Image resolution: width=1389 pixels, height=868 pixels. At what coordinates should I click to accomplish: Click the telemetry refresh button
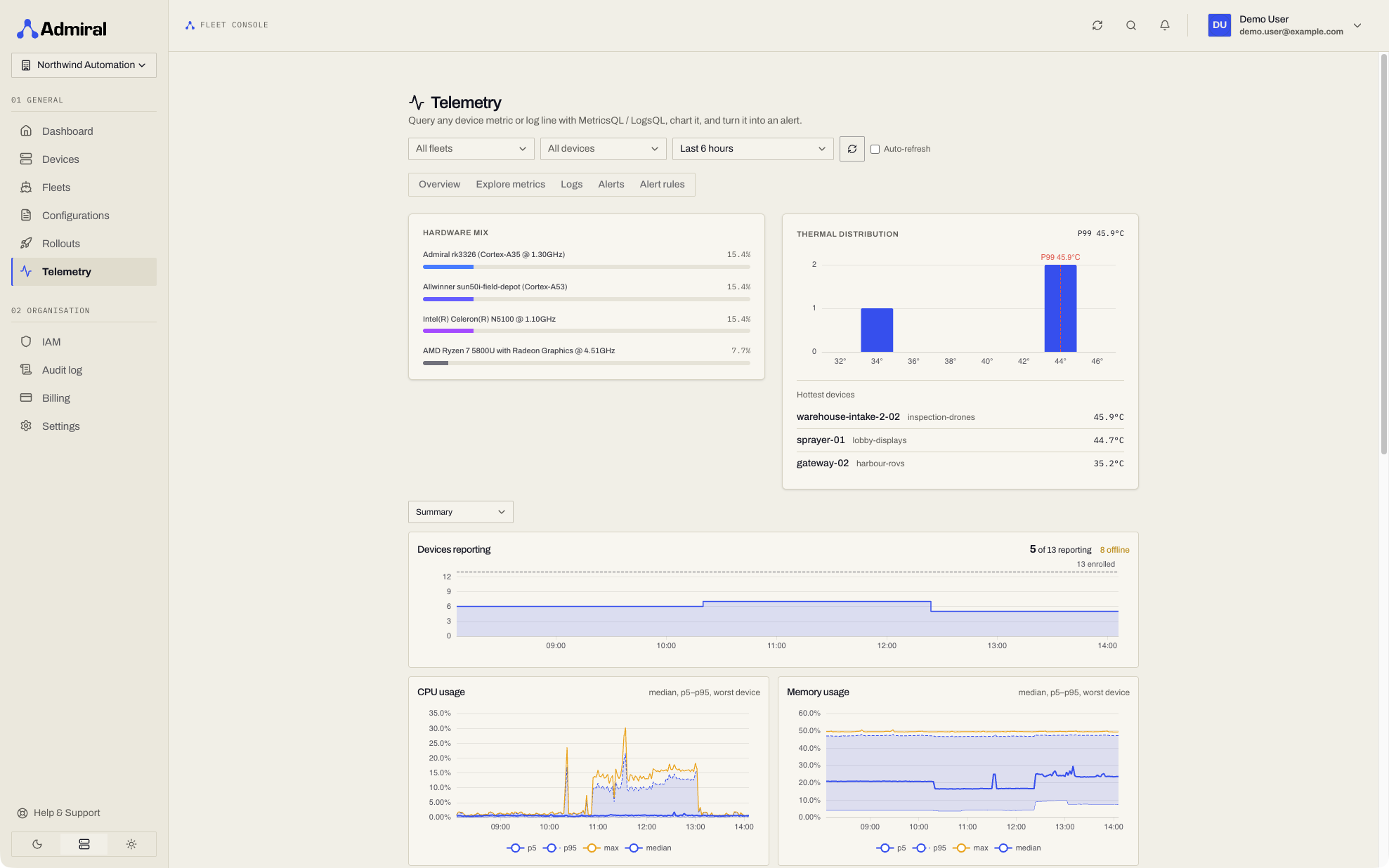click(852, 149)
